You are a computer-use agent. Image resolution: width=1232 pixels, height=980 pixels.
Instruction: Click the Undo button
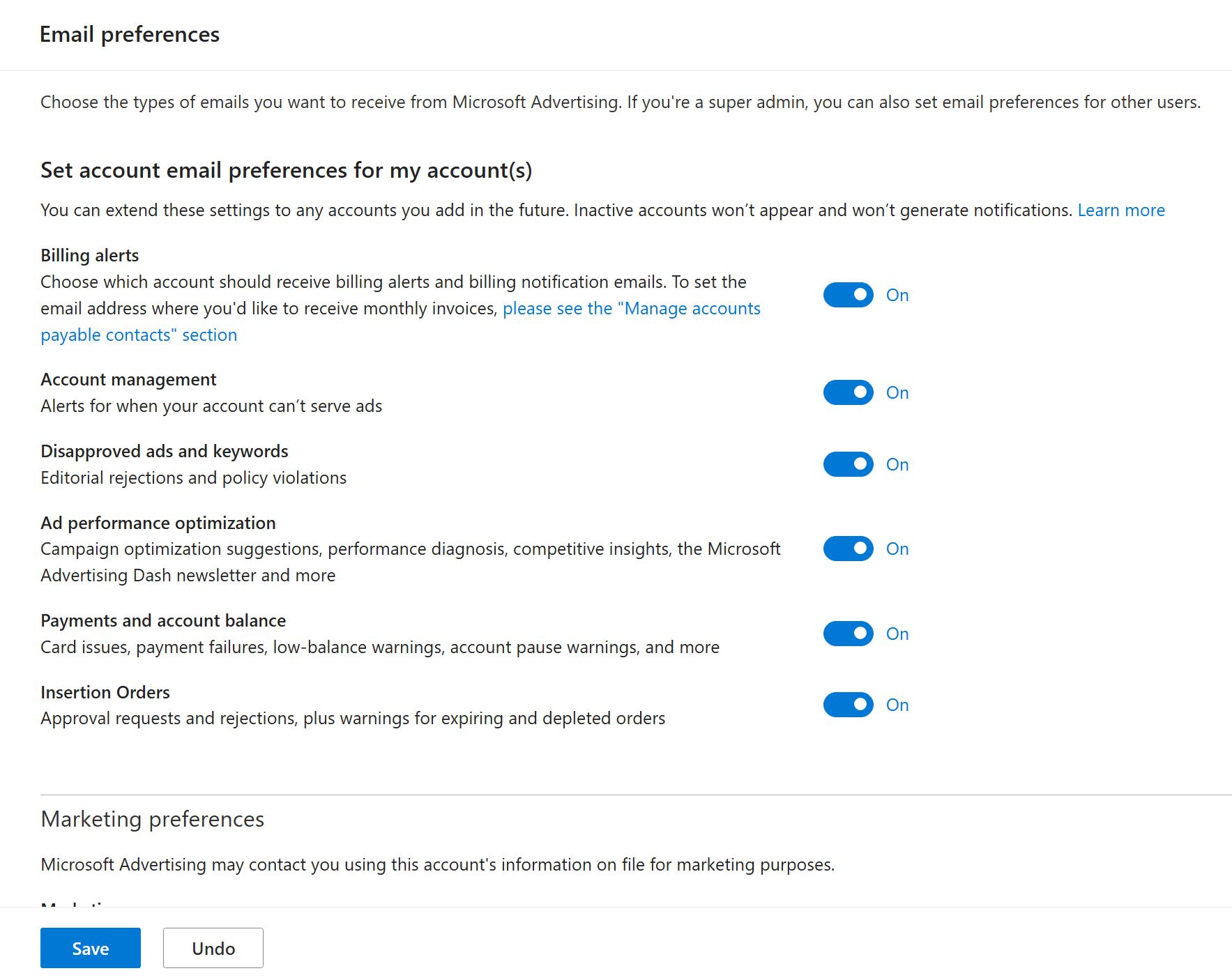pyautogui.click(x=213, y=948)
